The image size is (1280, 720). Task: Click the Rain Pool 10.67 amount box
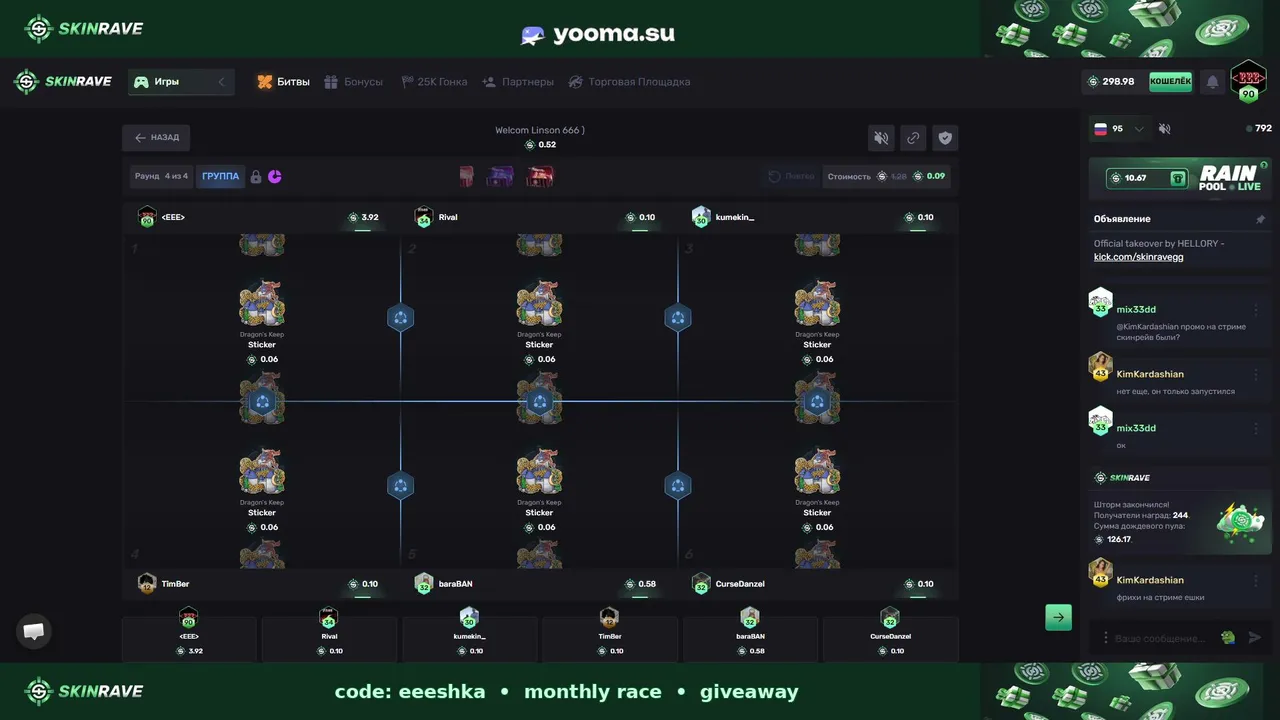coord(1147,178)
